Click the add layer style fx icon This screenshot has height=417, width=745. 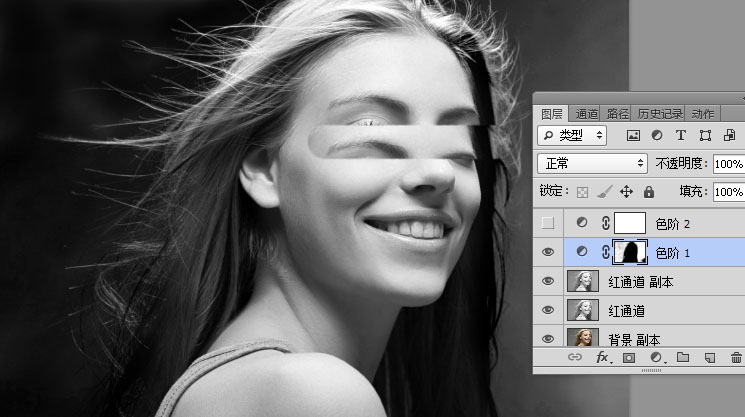pyautogui.click(x=603, y=357)
